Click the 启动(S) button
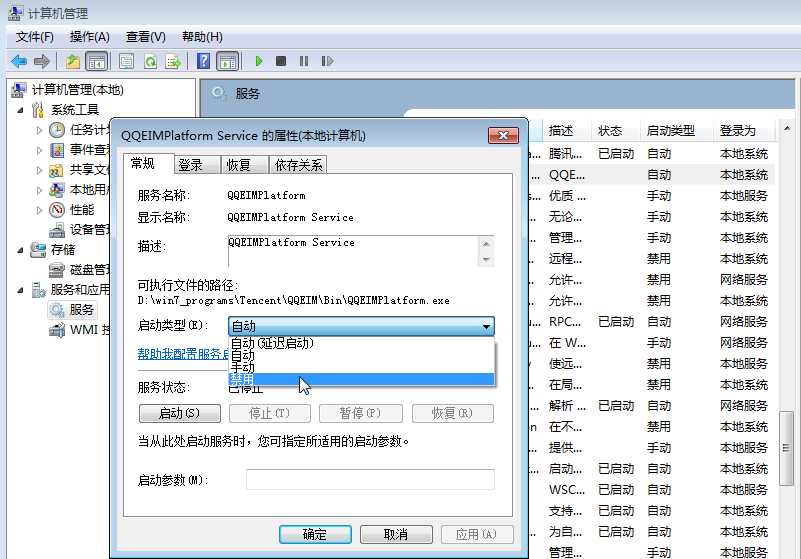Viewport: 801px width, 559px height. 180,413
